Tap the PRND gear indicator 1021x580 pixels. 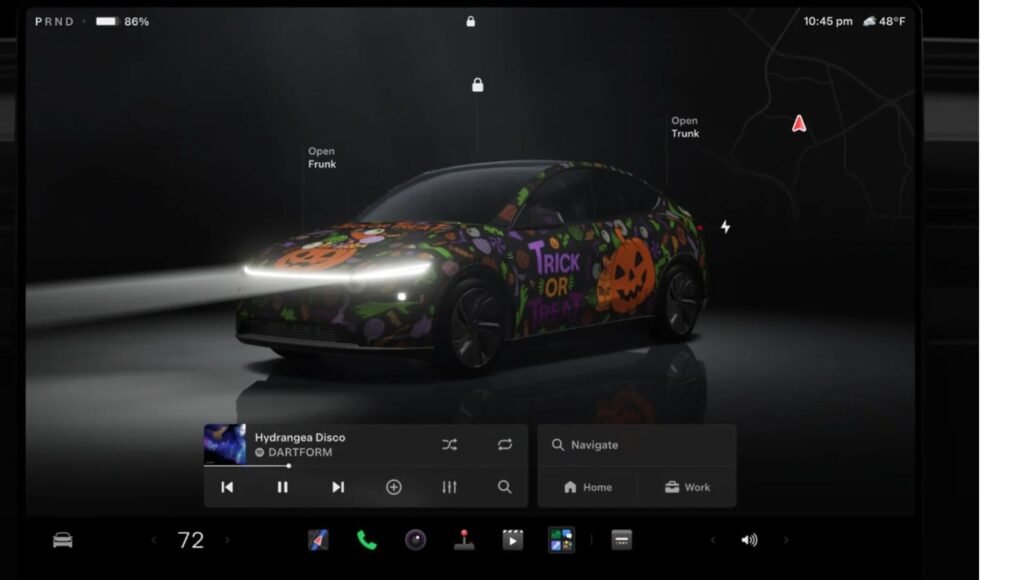[55, 21]
